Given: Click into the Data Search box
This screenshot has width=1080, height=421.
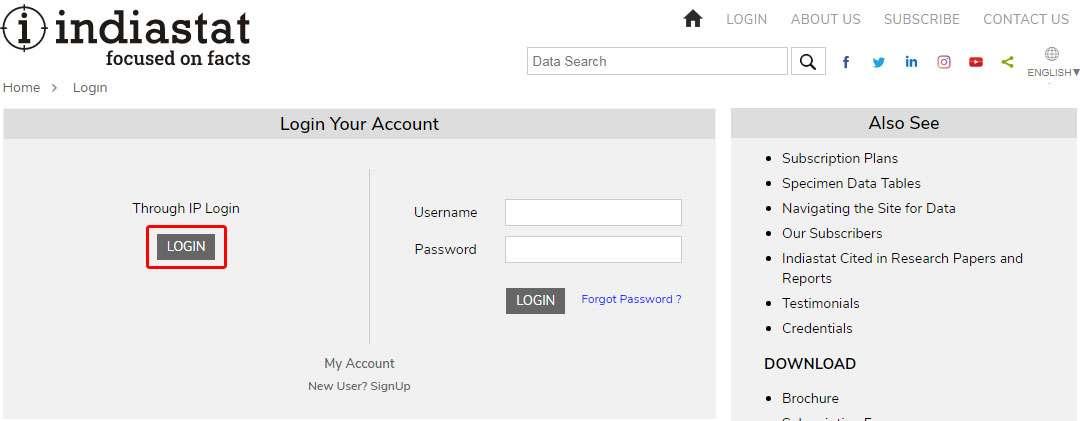Looking at the screenshot, I should pyautogui.click(x=657, y=61).
